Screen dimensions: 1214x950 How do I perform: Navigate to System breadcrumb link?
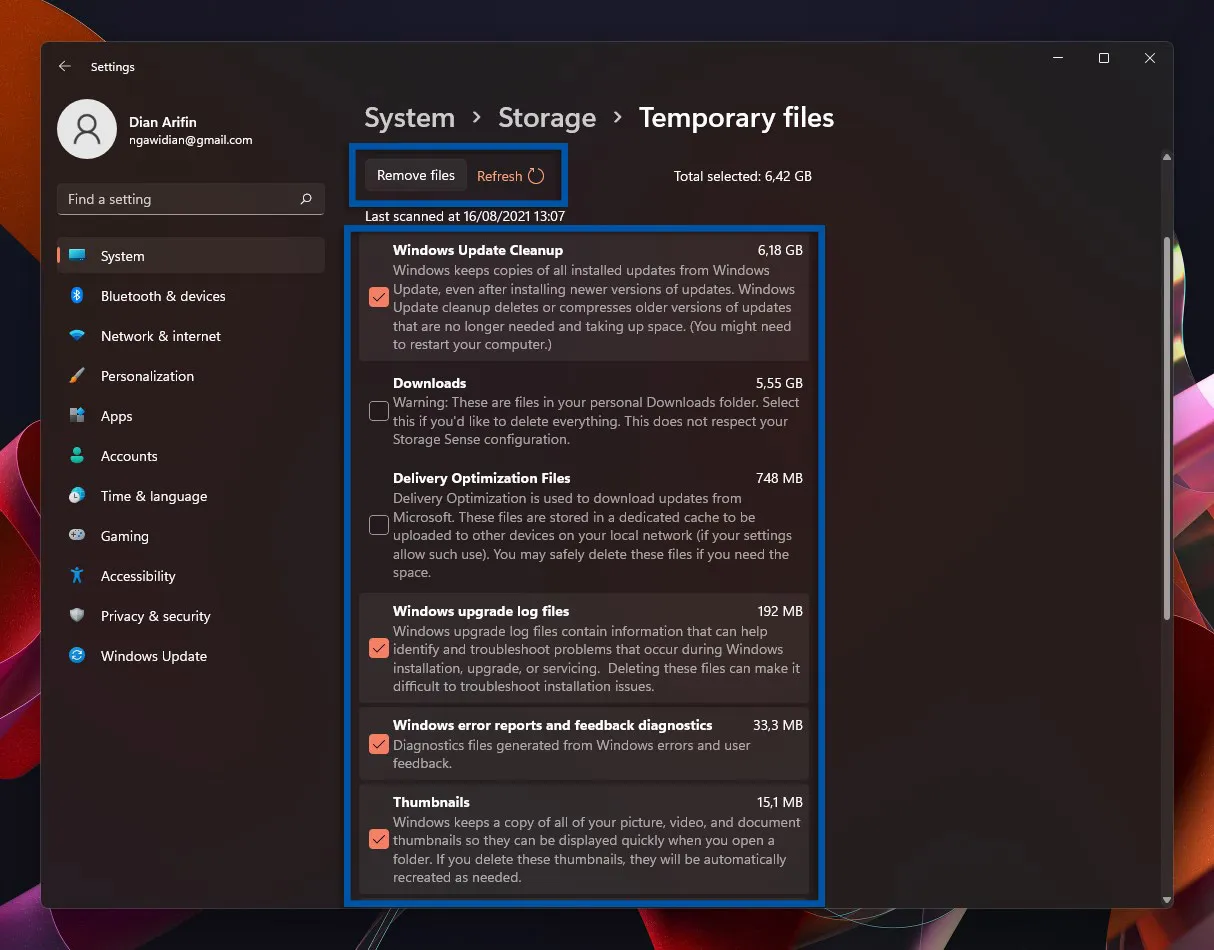tap(409, 118)
